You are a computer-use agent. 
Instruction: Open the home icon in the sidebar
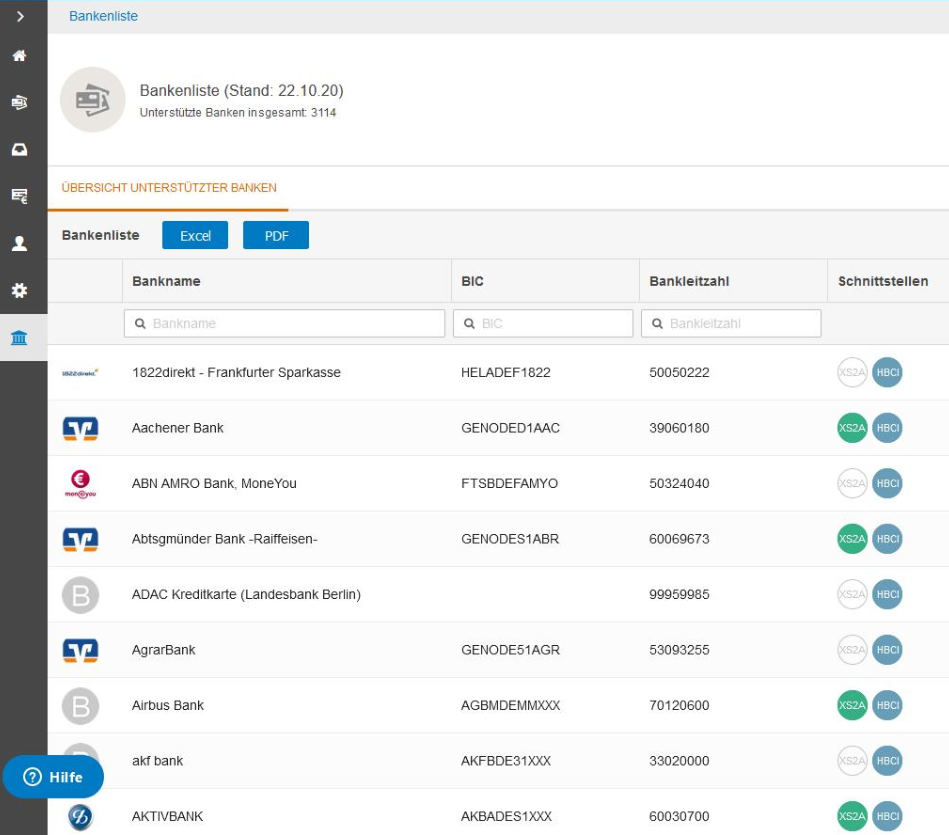19,56
